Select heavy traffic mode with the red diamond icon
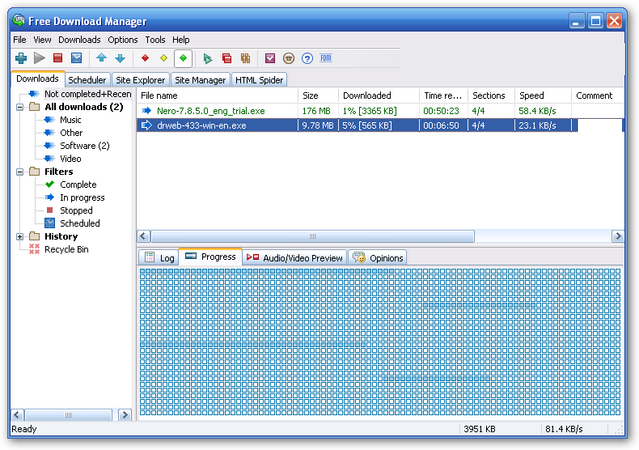Image resolution: width=639 pixels, height=450 pixels. tap(145, 58)
